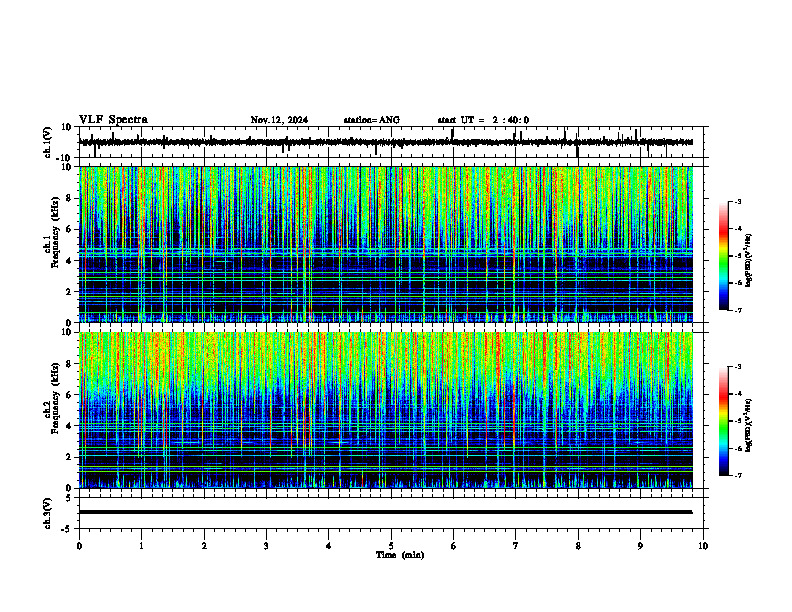Screen dimensions: 792x612
Task: Click the "Time (min)" x-axis label
Action: [x=400, y=555]
